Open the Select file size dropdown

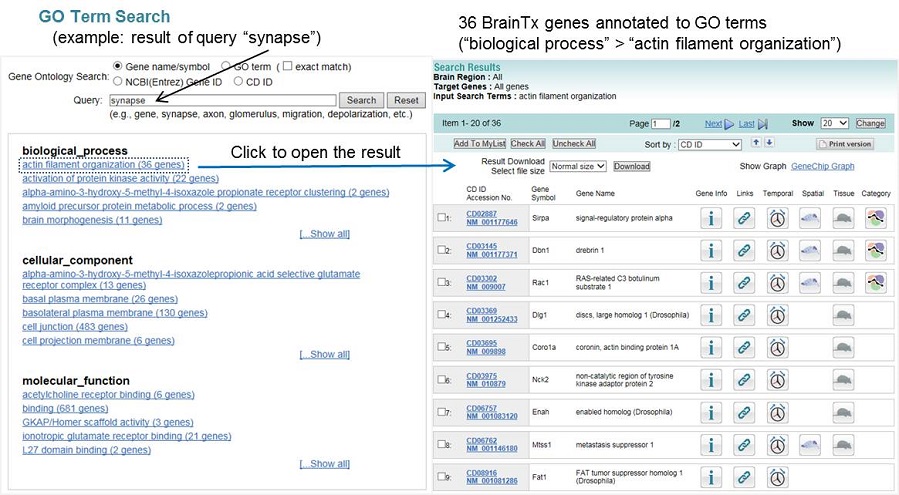pos(577,166)
